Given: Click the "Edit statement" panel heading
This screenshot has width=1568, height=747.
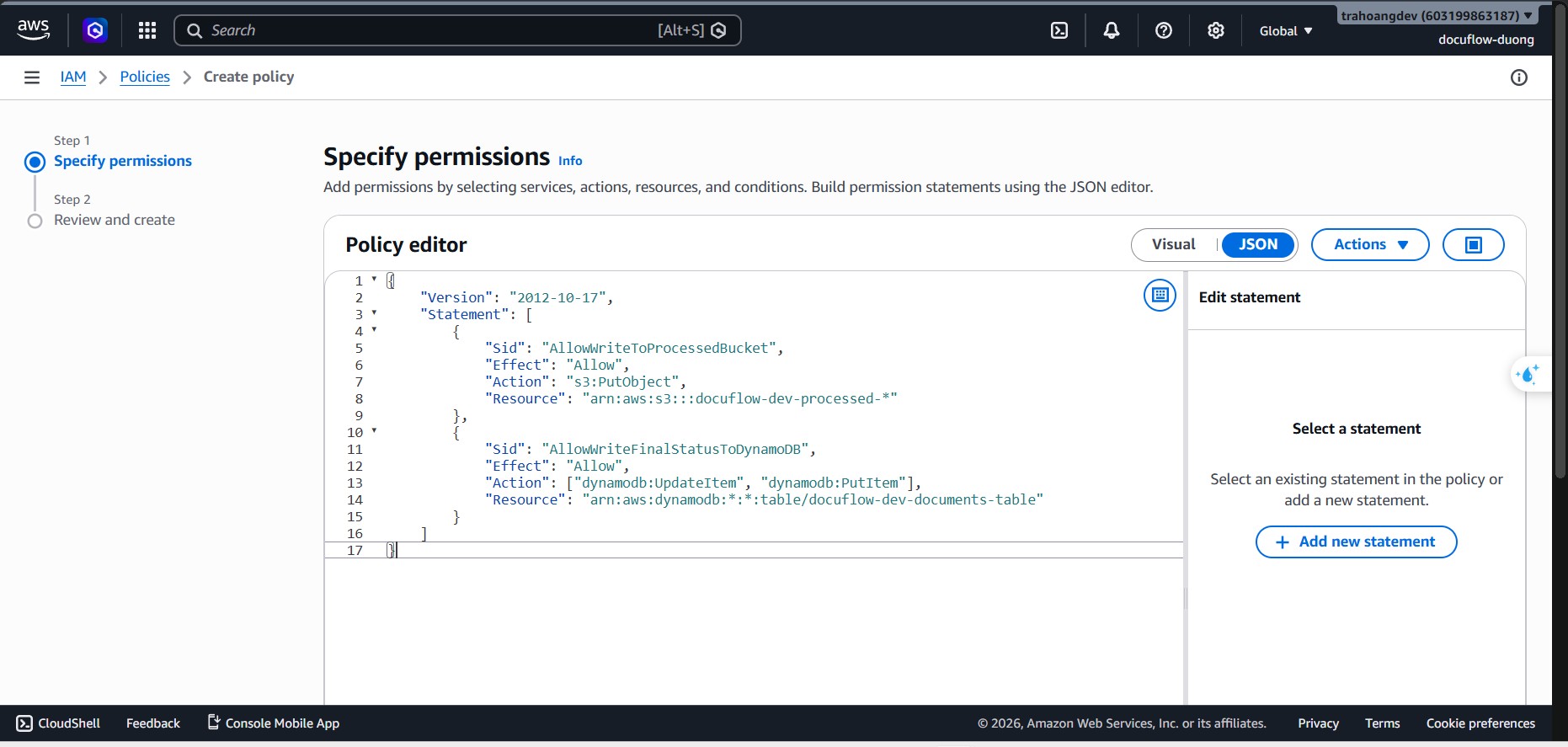Looking at the screenshot, I should (x=1250, y=297).
